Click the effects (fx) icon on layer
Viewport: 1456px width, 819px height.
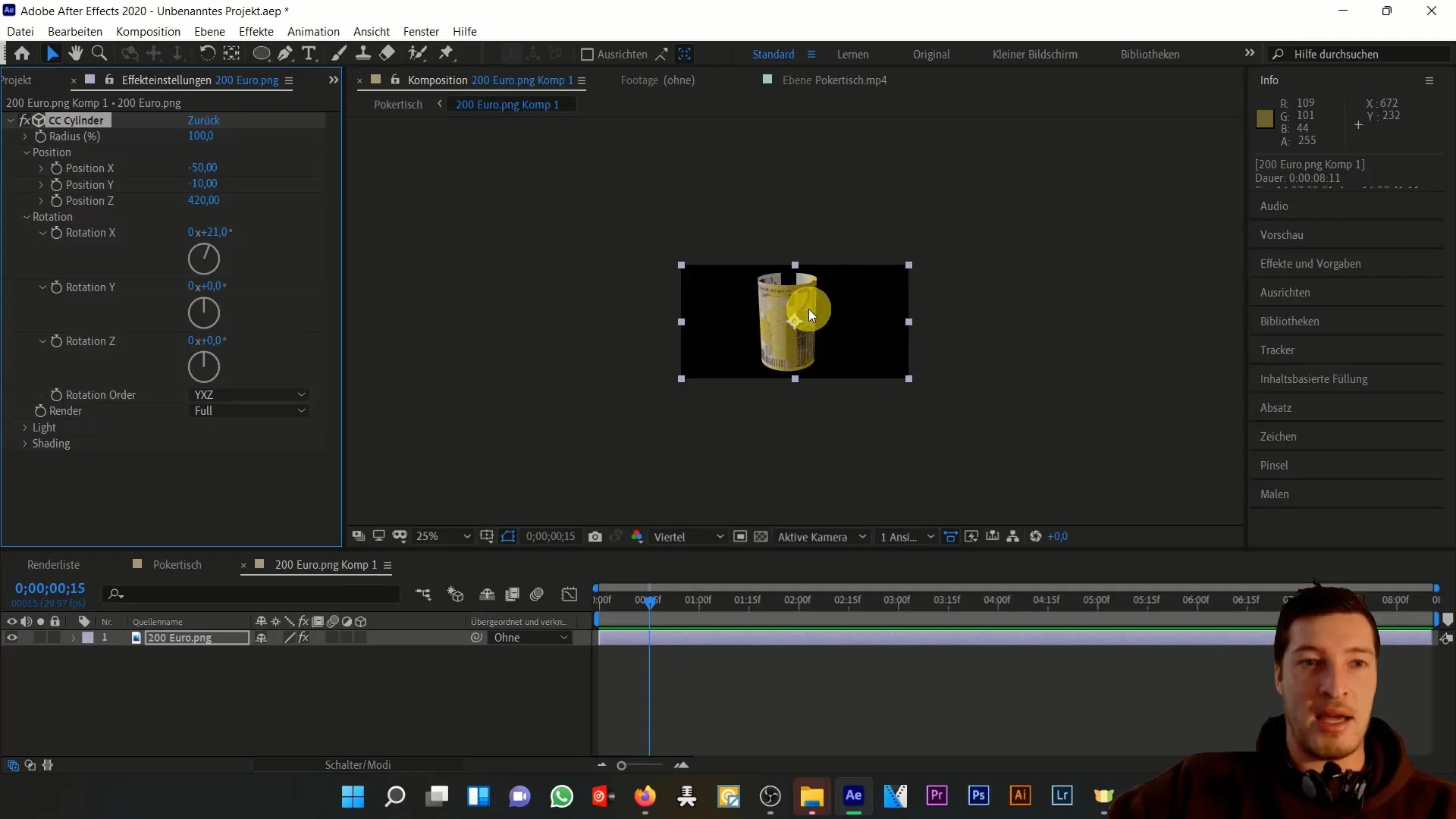click(303, 638)
